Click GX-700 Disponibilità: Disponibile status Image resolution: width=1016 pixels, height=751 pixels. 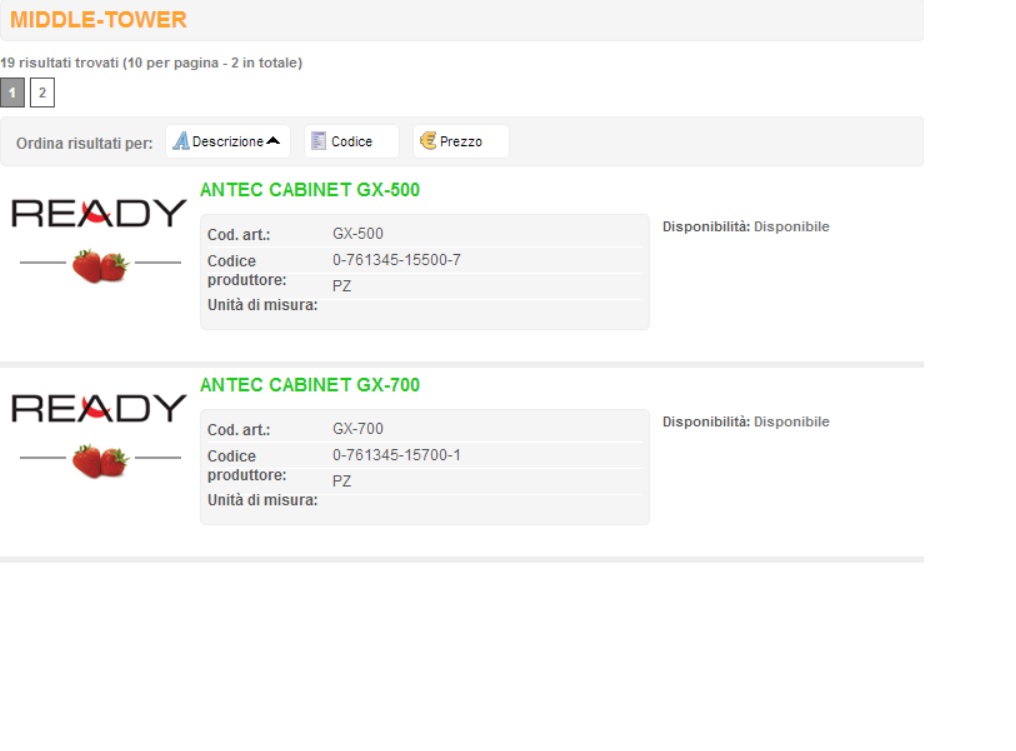click(x=746, y=422)
